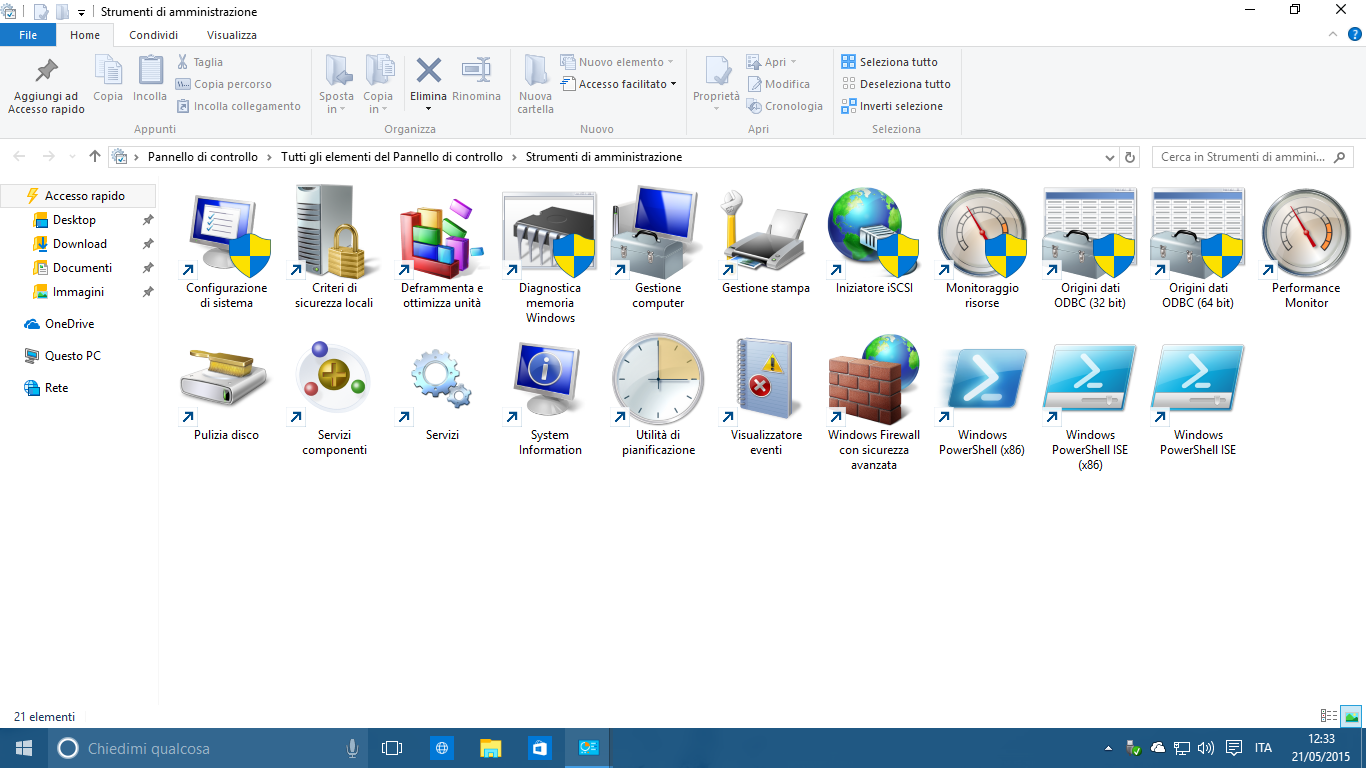
Task: Click Nuova cartella button
Action: click(x=536, y=86)
